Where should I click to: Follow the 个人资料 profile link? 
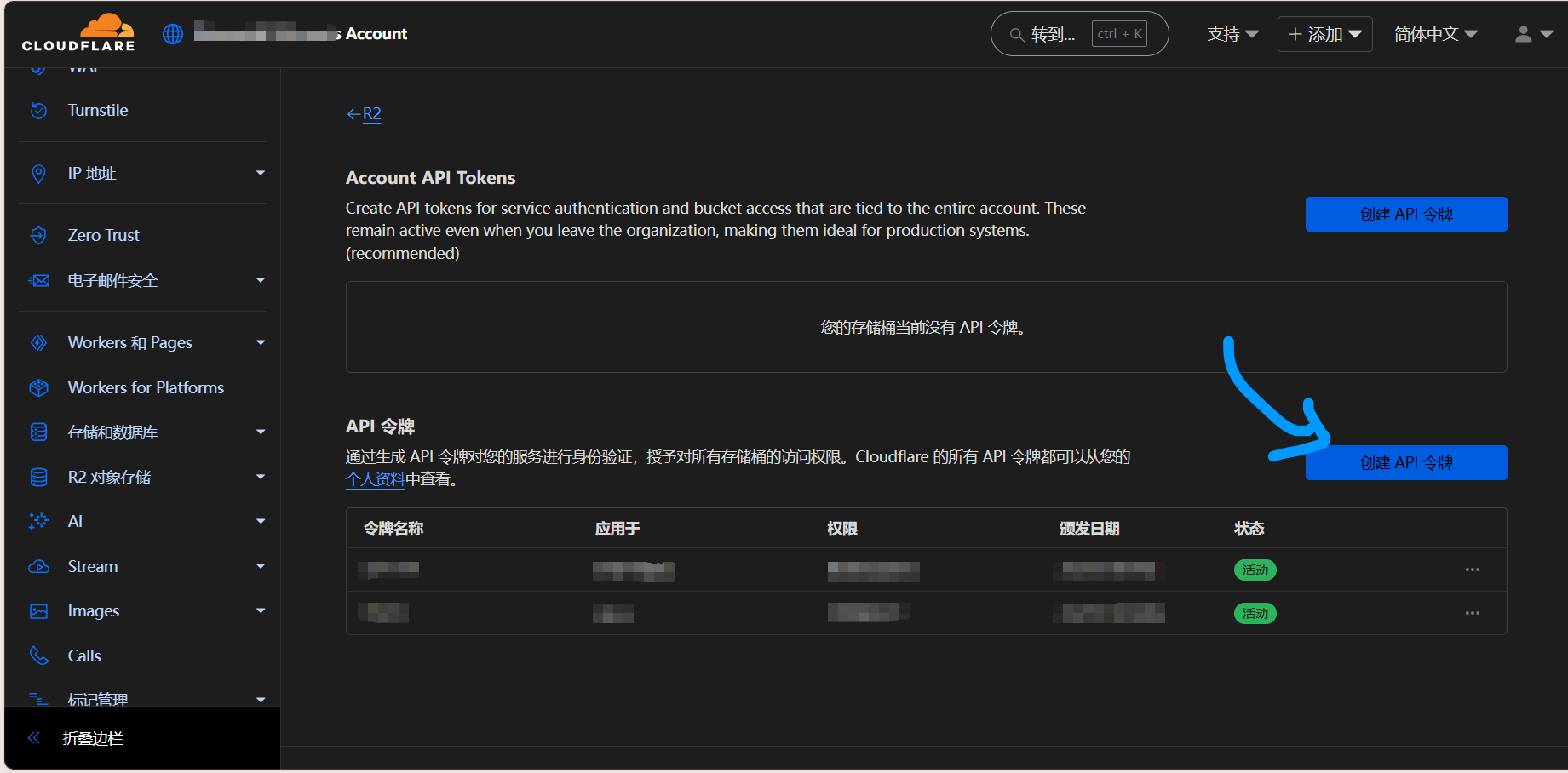point(375,479)
